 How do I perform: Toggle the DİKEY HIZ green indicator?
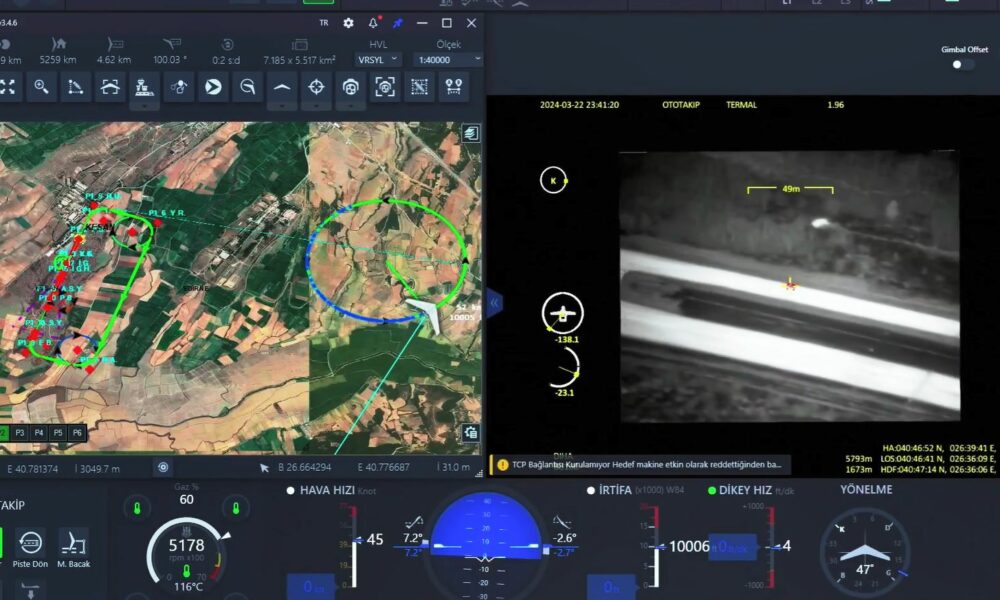click(712, 490)
